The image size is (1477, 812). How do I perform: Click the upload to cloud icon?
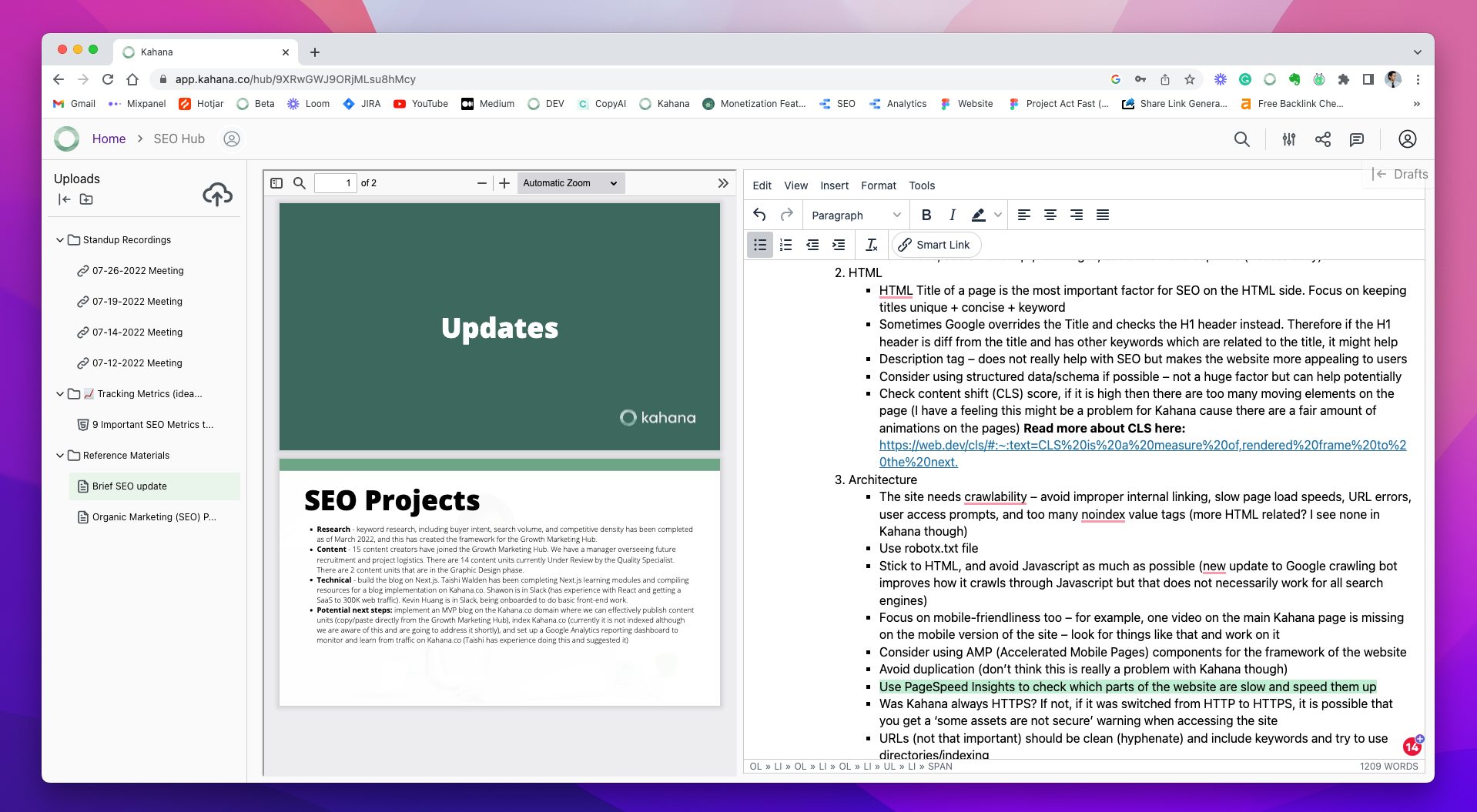coord(217,194)
